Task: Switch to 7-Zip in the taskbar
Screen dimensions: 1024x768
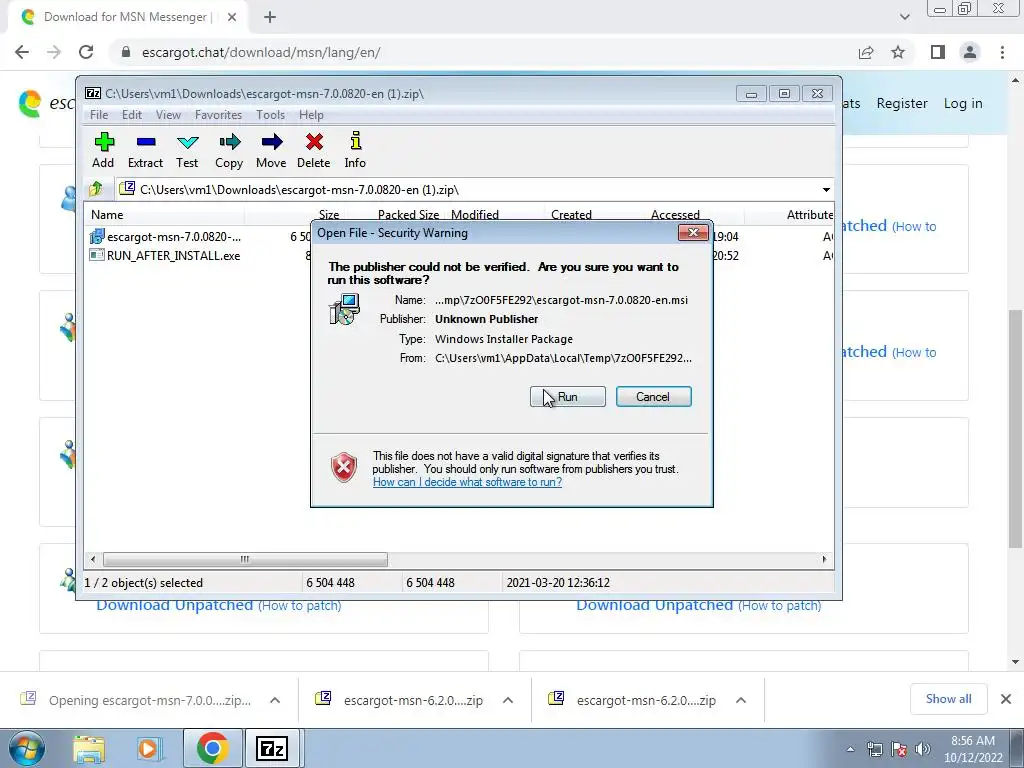Action: click(x=272, y=748)
